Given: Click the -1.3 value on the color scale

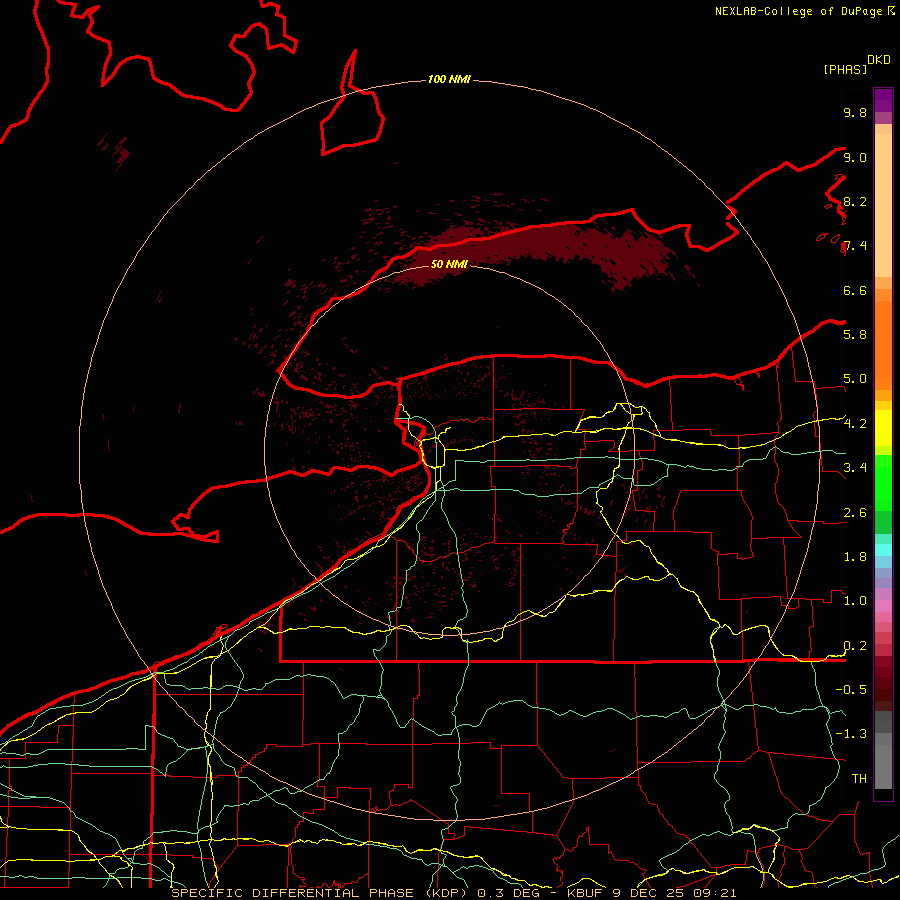Looking at the screenshot, I should click(x=851, y=734).
